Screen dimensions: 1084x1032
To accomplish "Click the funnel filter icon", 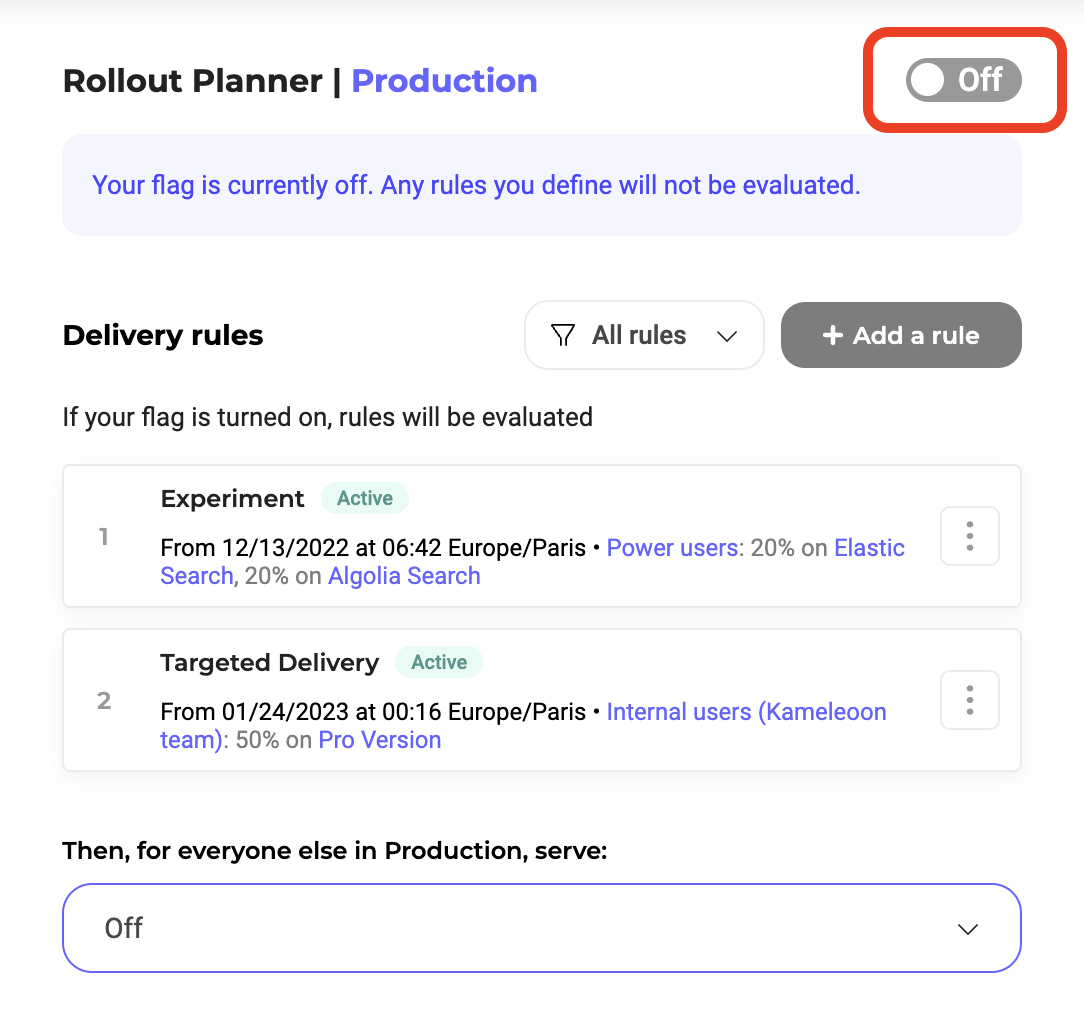I will 563,336.
